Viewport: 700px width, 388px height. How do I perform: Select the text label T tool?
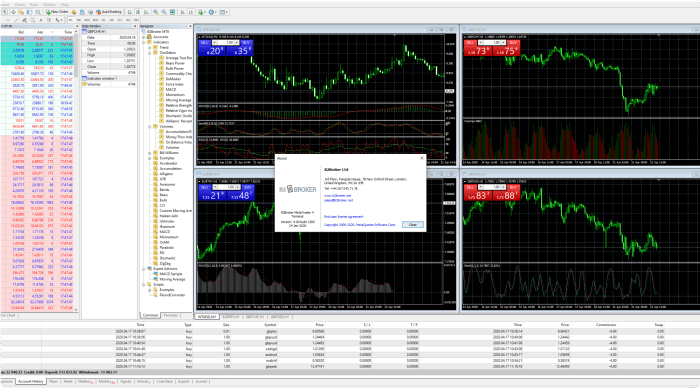pyautogui.click(x=49, y=20)
